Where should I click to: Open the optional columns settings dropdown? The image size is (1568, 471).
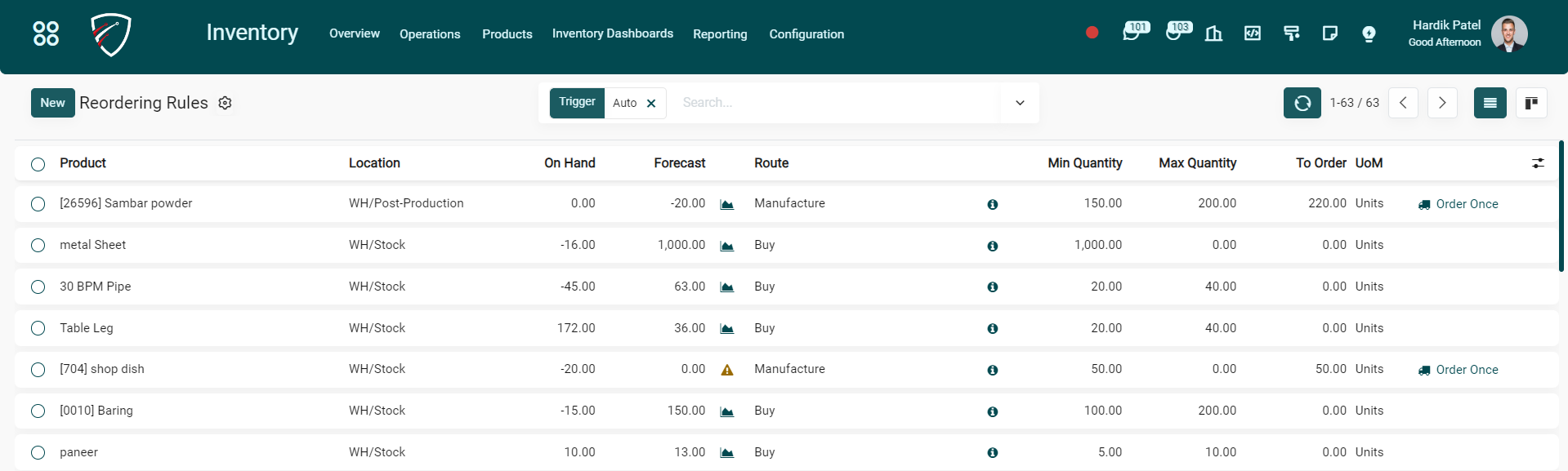[x=1537, y=163]
